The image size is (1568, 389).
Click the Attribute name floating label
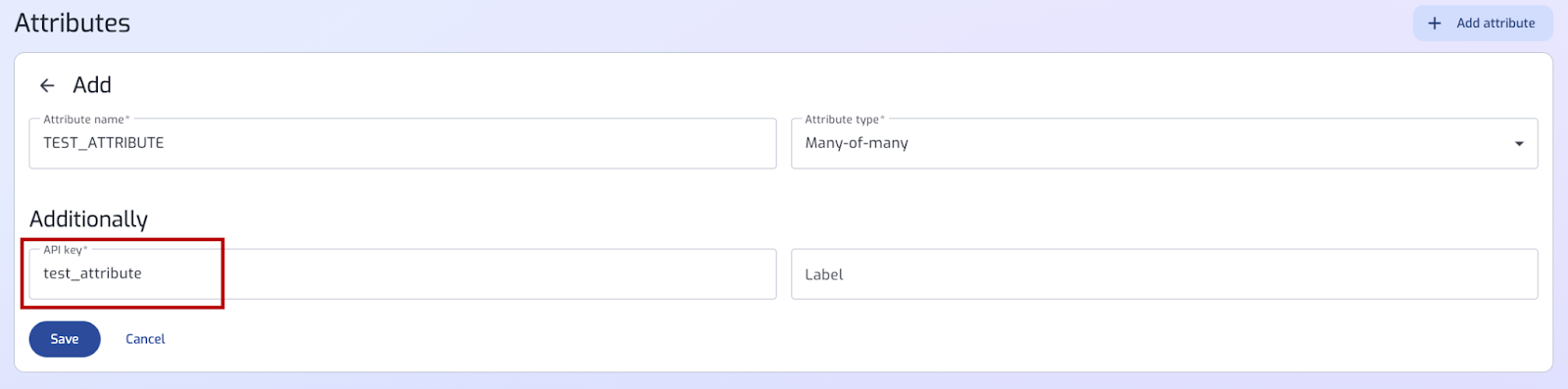(86, 120)
